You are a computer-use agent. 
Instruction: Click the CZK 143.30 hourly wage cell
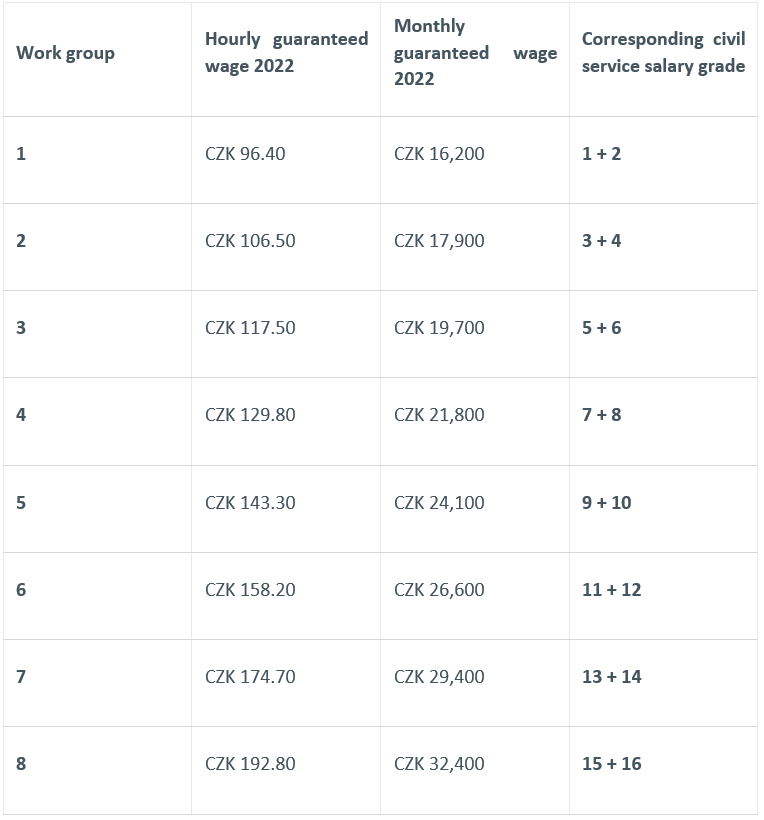250,503
